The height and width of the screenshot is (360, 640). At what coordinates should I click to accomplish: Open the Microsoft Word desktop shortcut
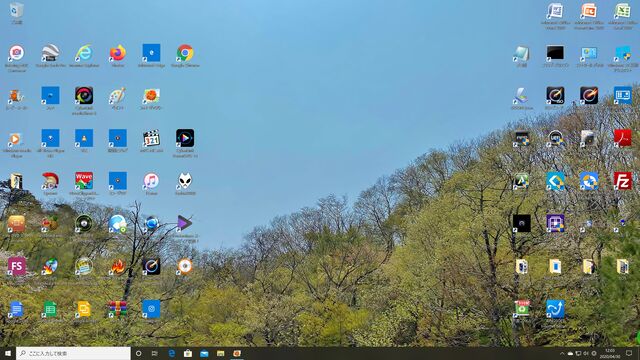click(x=555, y=11)
